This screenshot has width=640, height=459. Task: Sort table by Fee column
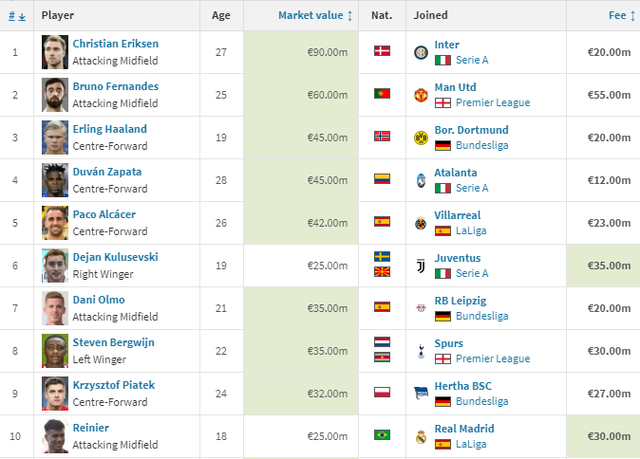coord(617,16)
